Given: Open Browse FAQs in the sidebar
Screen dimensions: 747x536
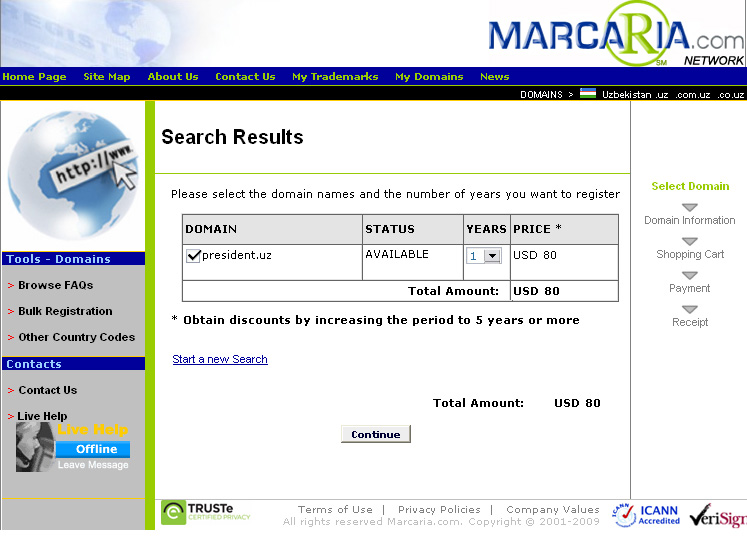Looking at the screenshot, I should [55, 285].
